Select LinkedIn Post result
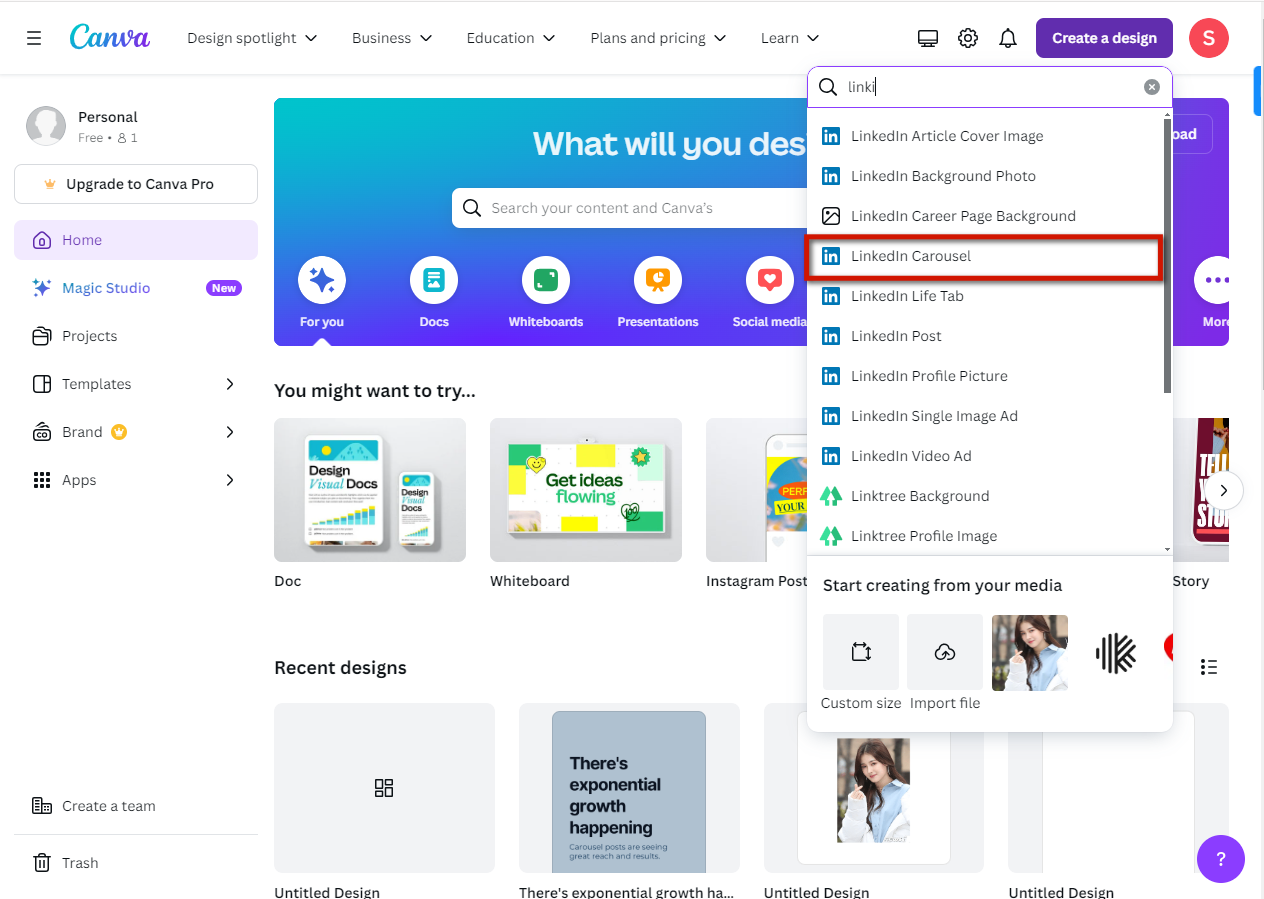 (x=984, y=336)
